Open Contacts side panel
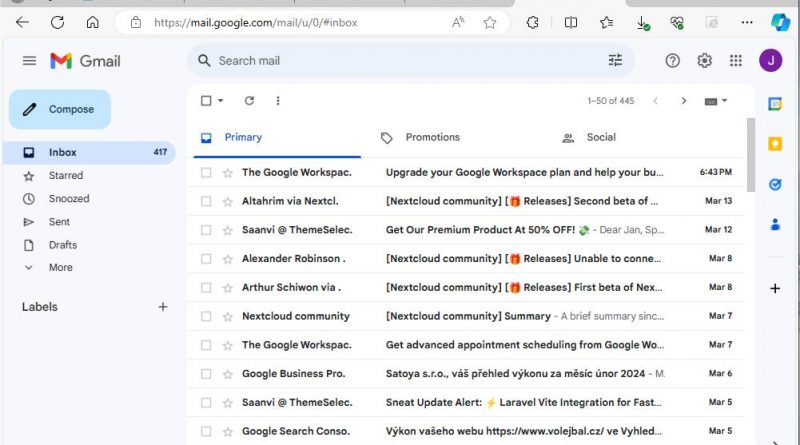The image size is (800, 445). [x=774, y=224]
